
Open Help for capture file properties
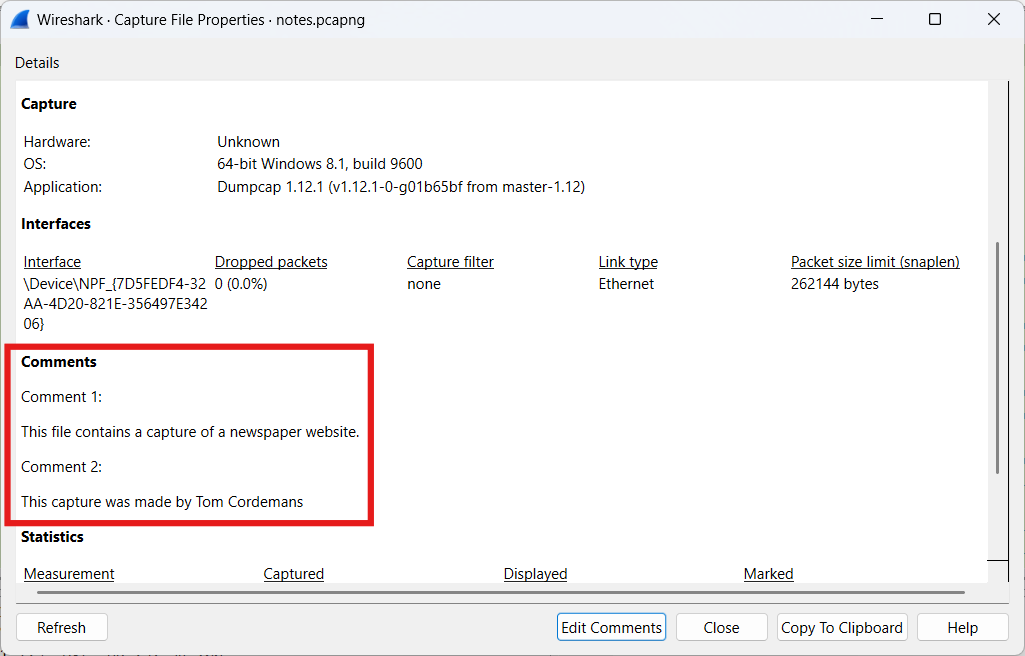962,627
